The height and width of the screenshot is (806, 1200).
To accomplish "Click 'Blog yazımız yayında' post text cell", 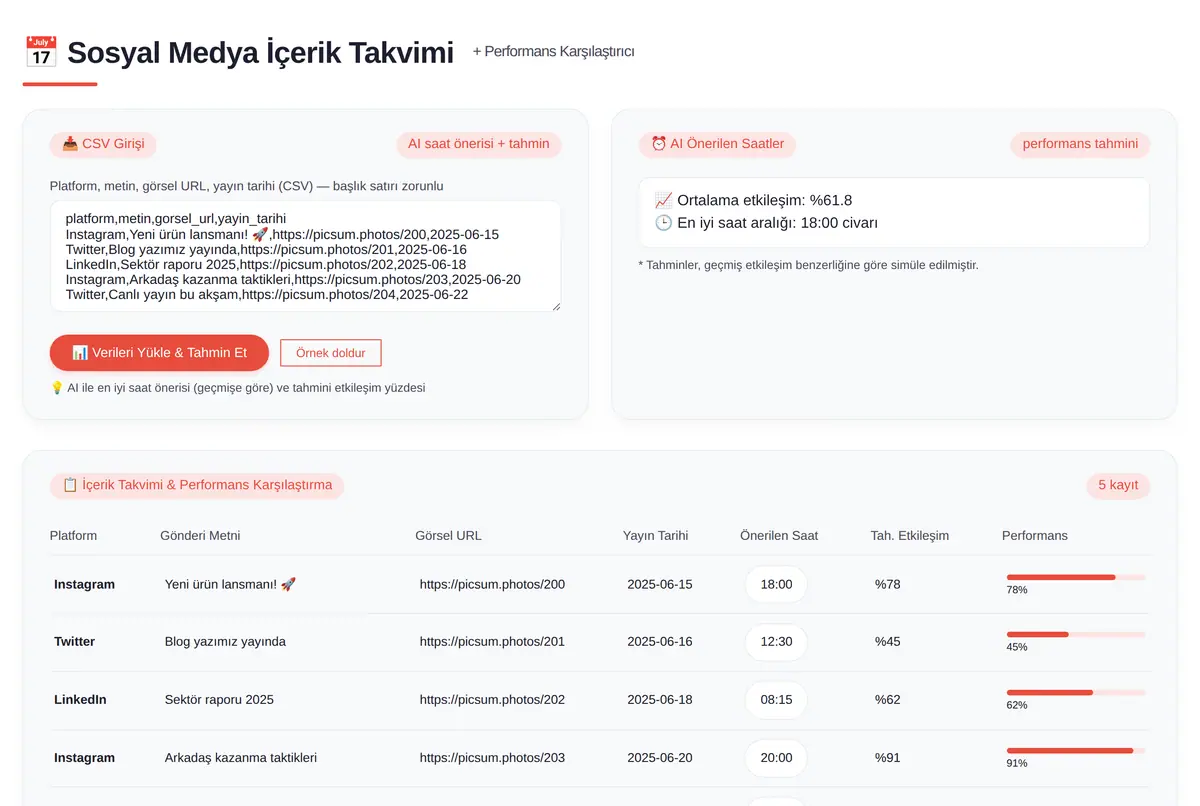I will [225, 642].
